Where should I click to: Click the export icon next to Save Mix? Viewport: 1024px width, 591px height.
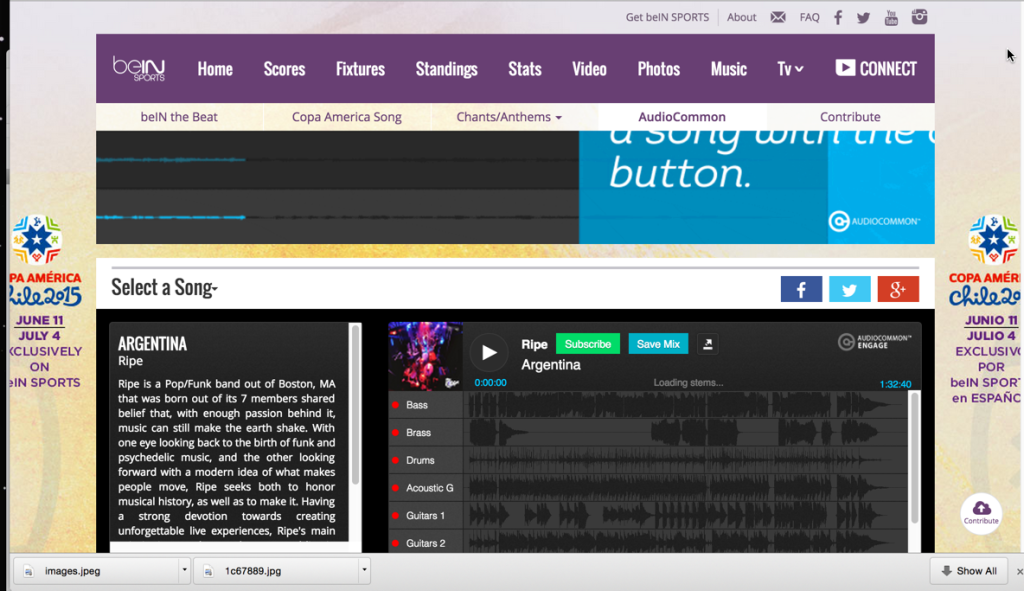click(707, 344)
